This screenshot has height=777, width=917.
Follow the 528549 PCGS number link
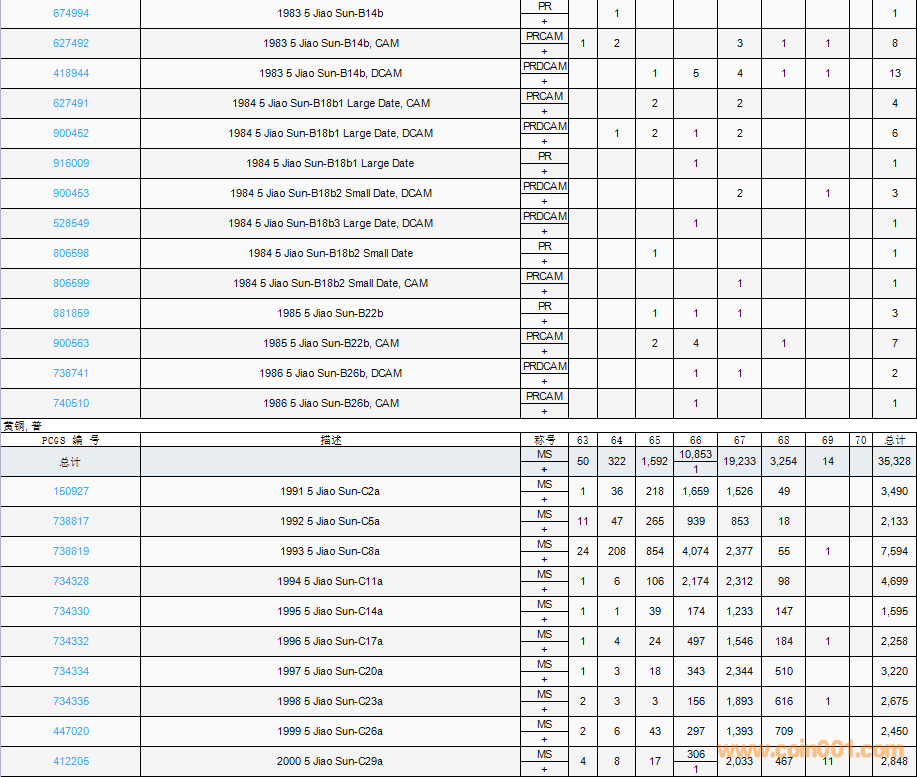(71, 223)
